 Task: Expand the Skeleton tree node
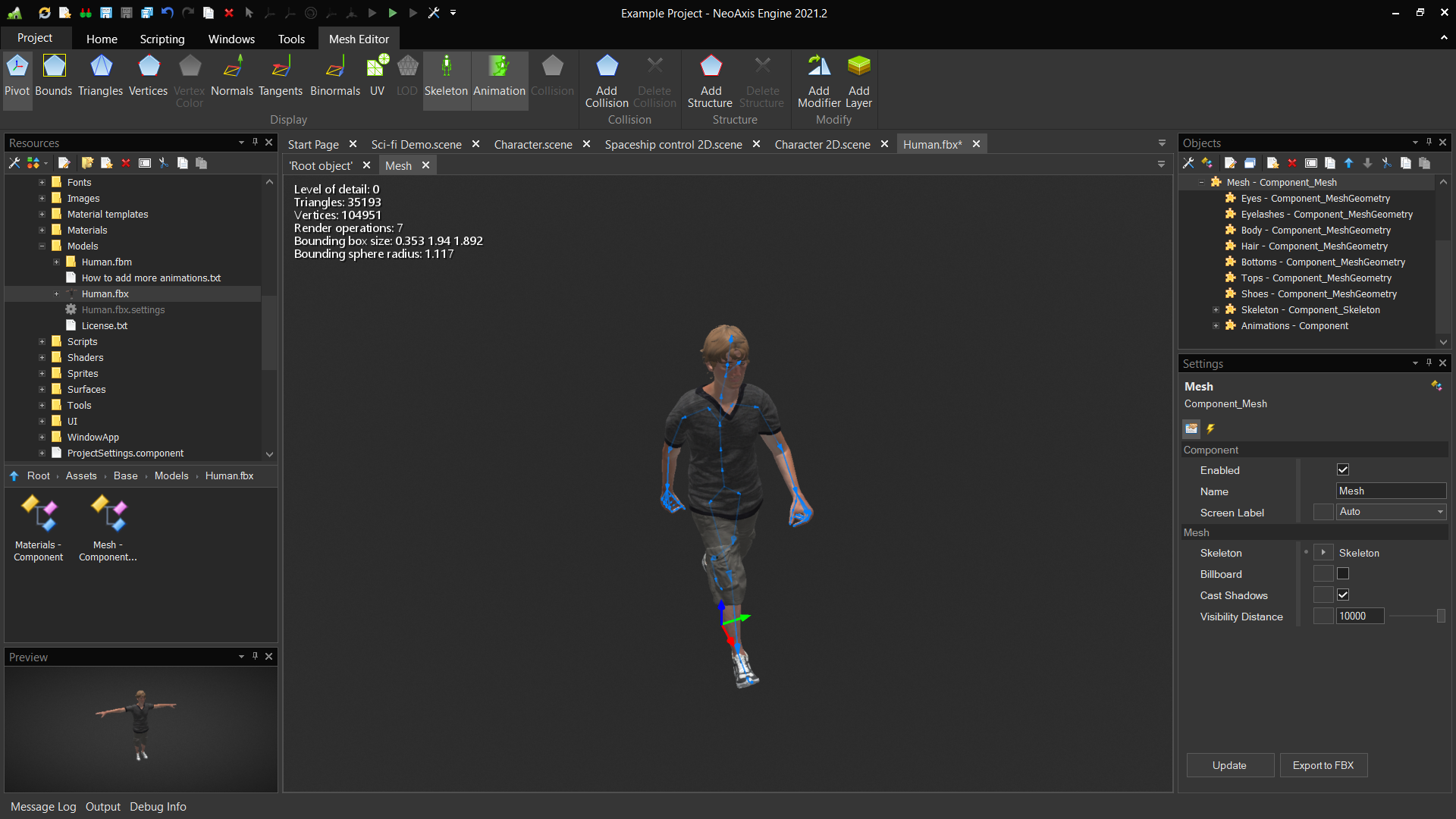[x=1216, y=310]
